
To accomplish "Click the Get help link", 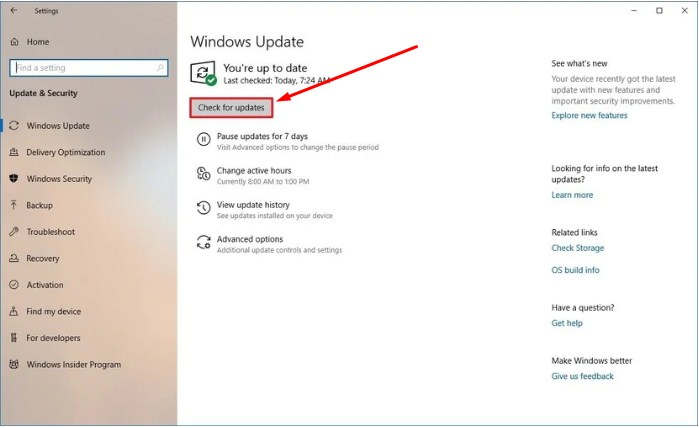I will pos(567,323).
